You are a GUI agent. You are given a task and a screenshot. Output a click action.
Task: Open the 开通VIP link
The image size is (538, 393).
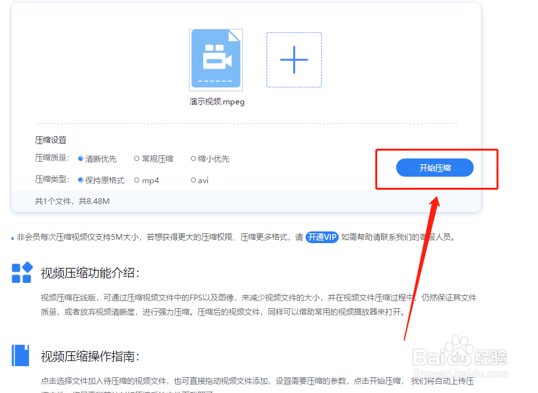click(x=322, y=237)
